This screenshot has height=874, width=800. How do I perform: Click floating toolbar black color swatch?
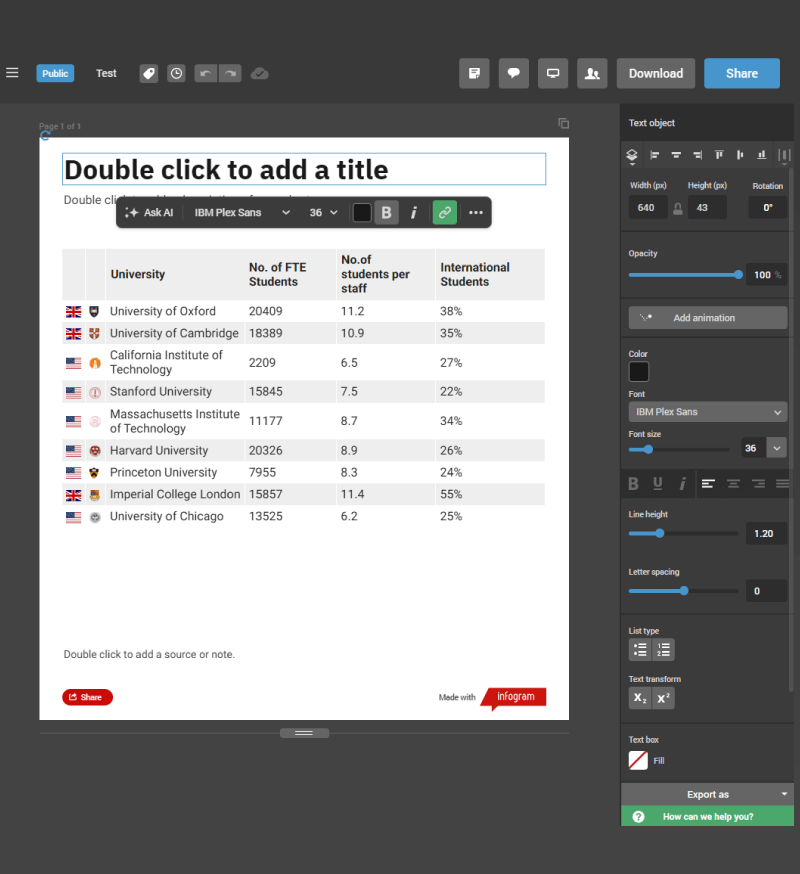(362, 212)
